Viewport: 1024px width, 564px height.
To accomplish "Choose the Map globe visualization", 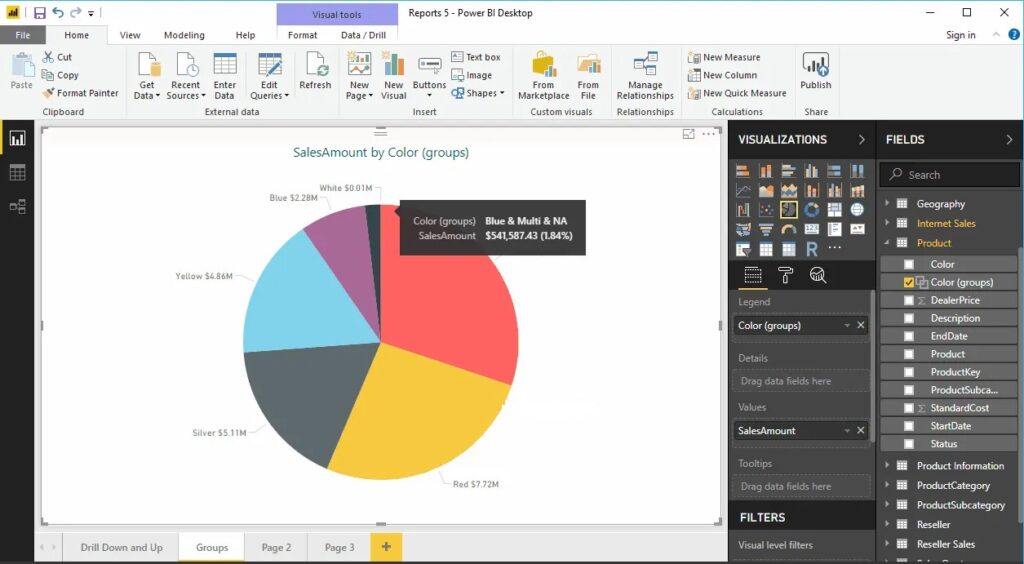I will [857, 210].
